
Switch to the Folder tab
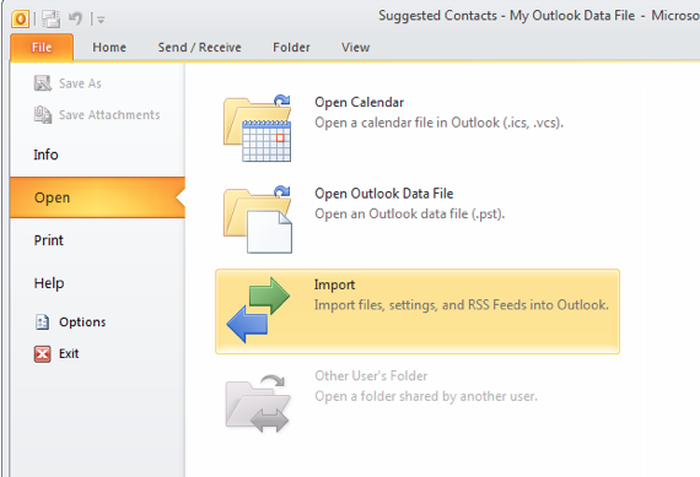pyautogui.click(x=292, y=47)
